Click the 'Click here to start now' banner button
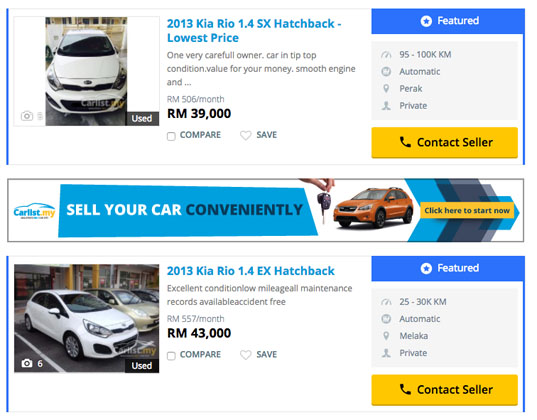The width and height of the screenshot is (537, 420). pyautogui.click(x=467, y=211)
